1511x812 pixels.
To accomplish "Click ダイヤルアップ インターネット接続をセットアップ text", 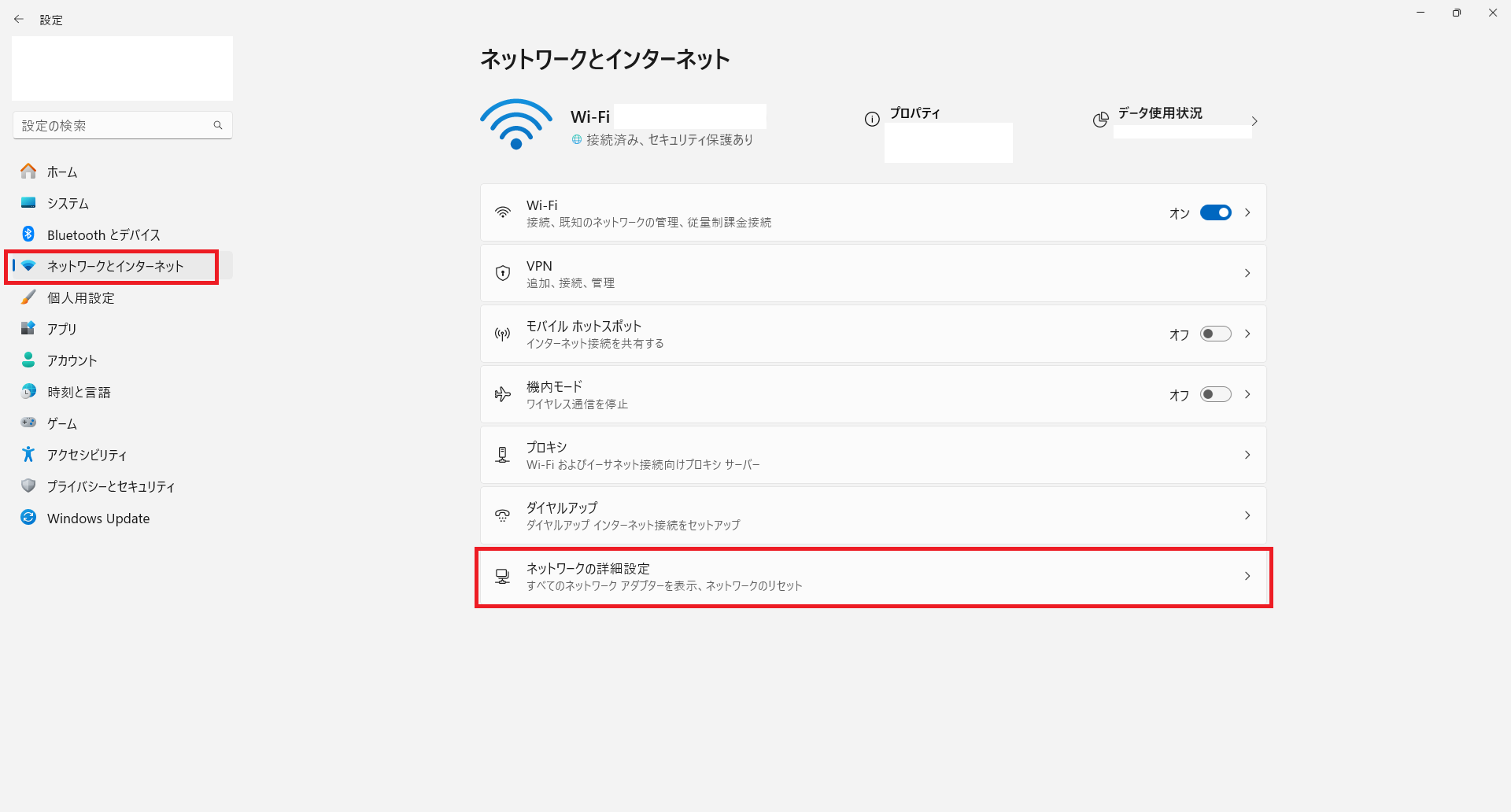I will click(x=634, y=525).
